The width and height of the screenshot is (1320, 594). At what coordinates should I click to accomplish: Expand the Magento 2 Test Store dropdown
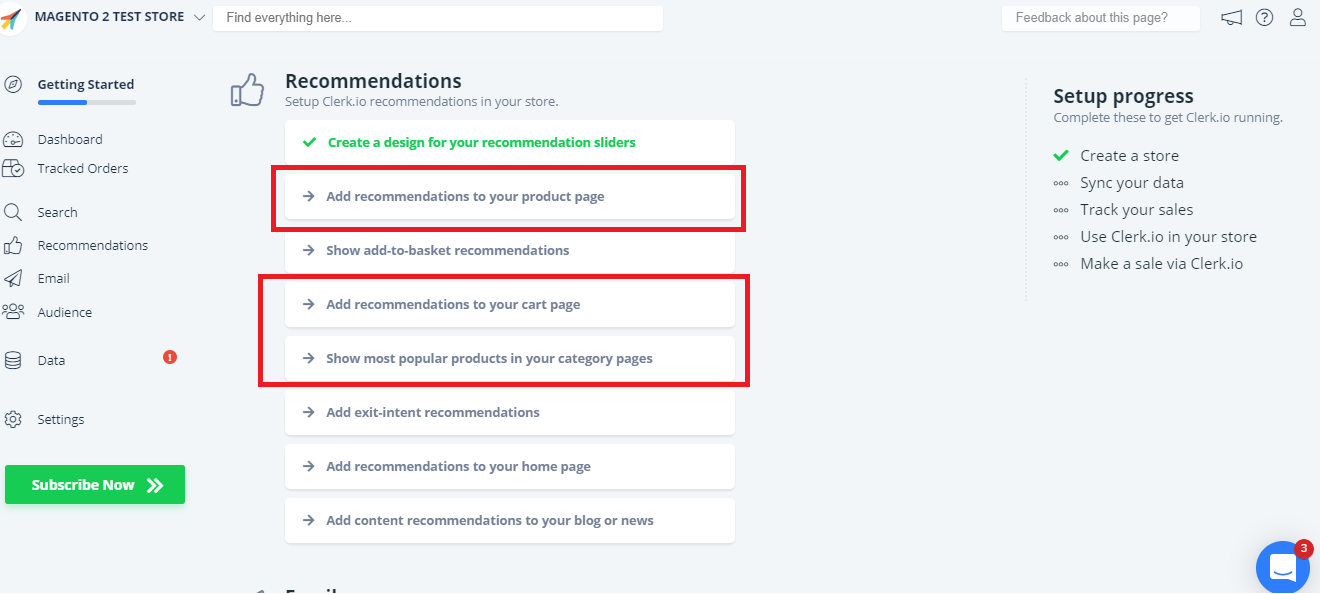(198, 18)
